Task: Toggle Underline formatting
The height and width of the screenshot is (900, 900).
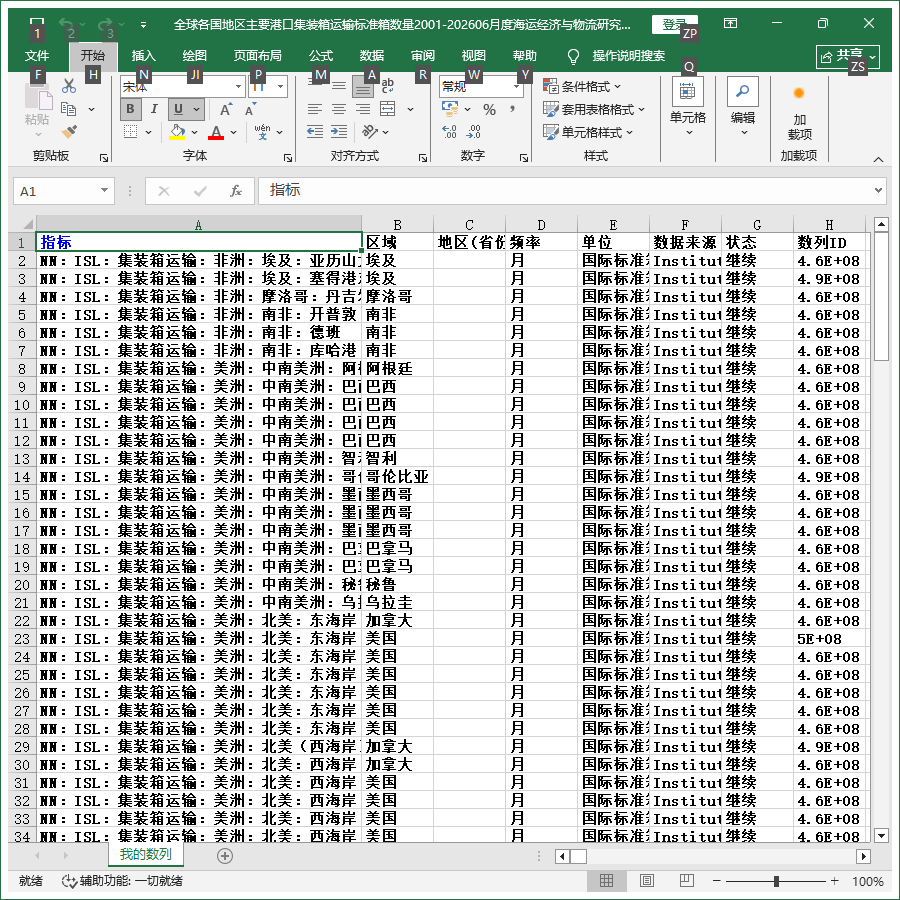Action: pos(178,109)
